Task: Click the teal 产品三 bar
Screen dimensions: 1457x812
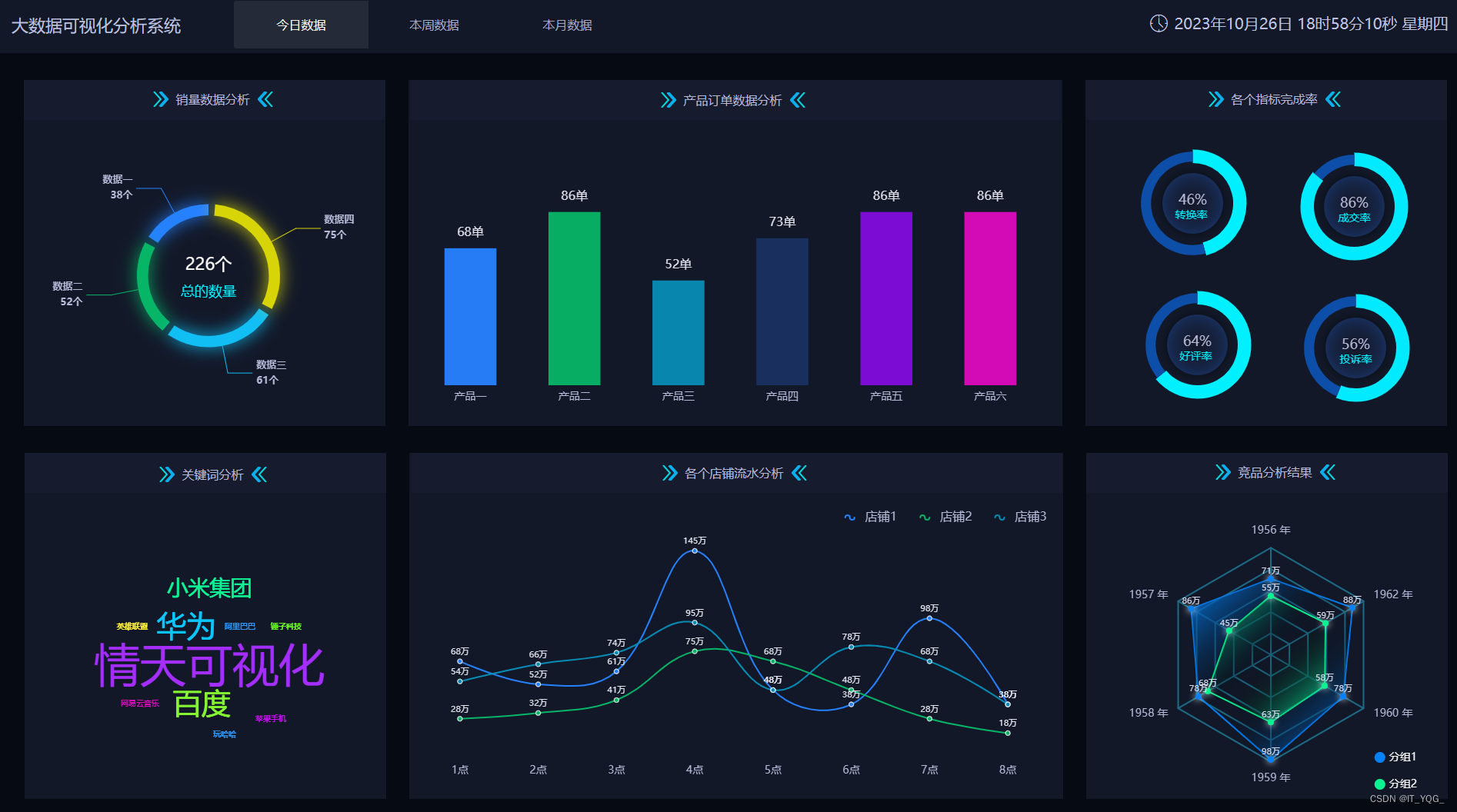Action: click(678, 333)
